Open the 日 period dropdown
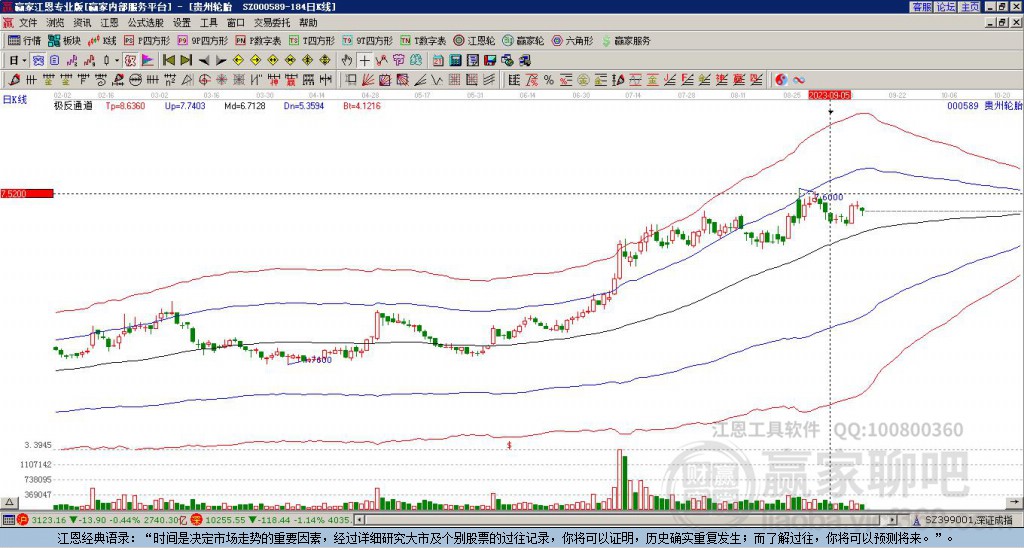 (18, 60)
